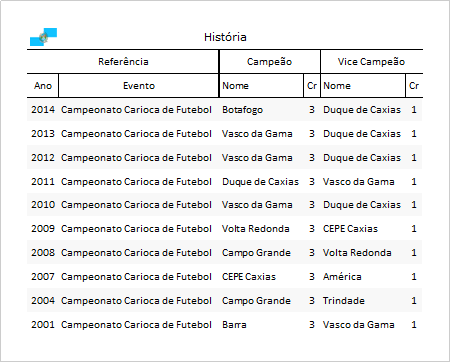Click the 2008 Campeonato Carioca event cell
Image resolution: width=451 pixels, height=363 pixels.
coord(136,253)
